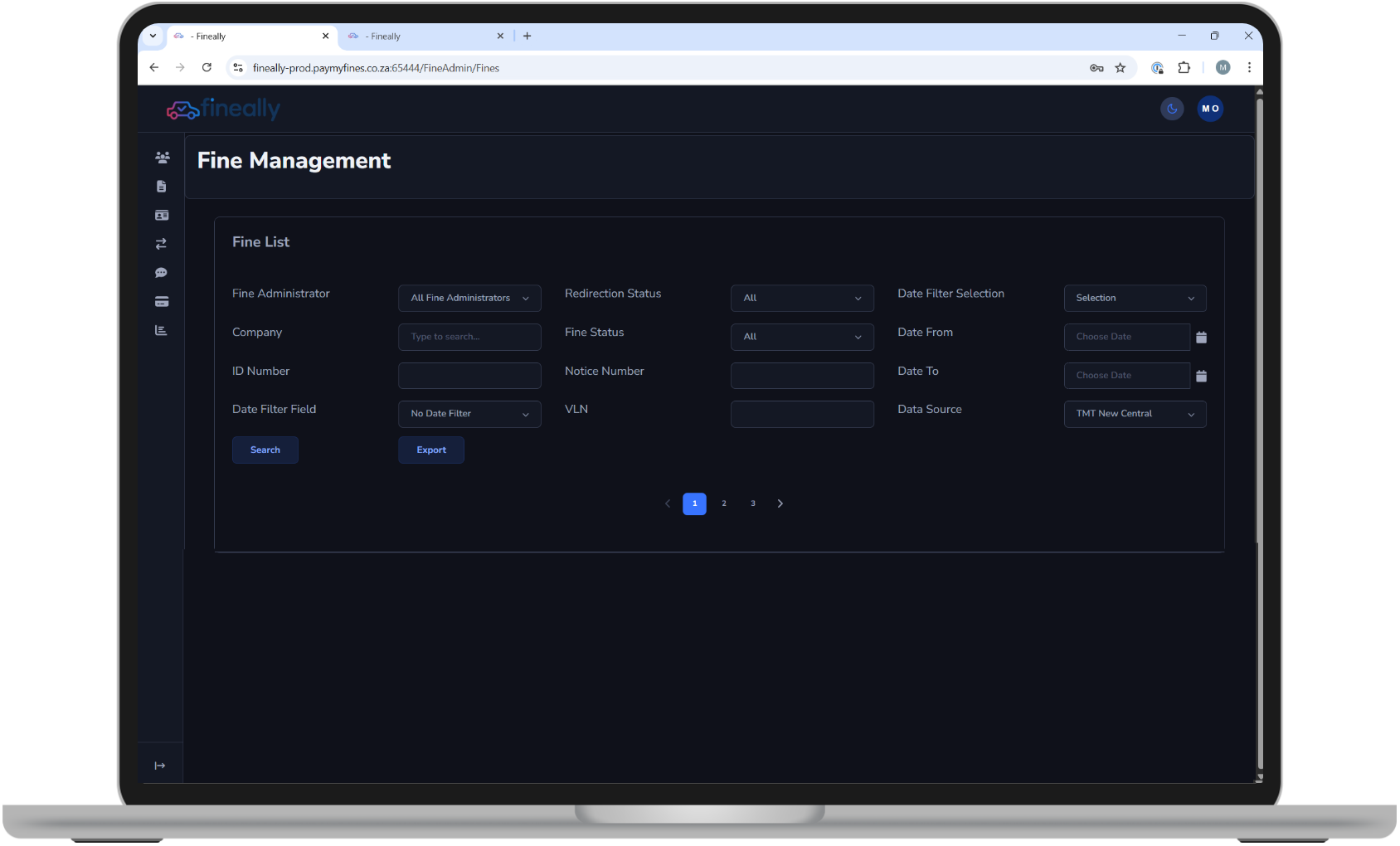Open the Date From calendar icon
The height and width of the screenshot is (846, 1400).
[x=1201, y=337]
